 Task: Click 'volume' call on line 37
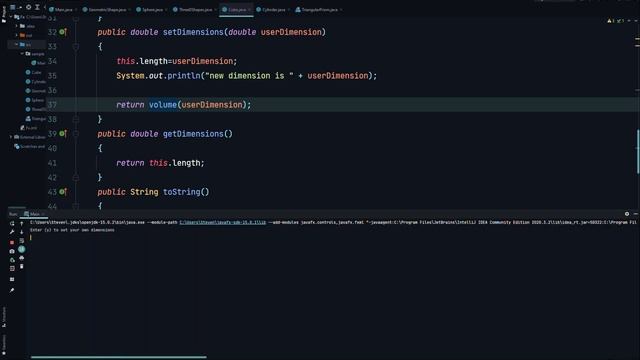(x=163, y=104)
